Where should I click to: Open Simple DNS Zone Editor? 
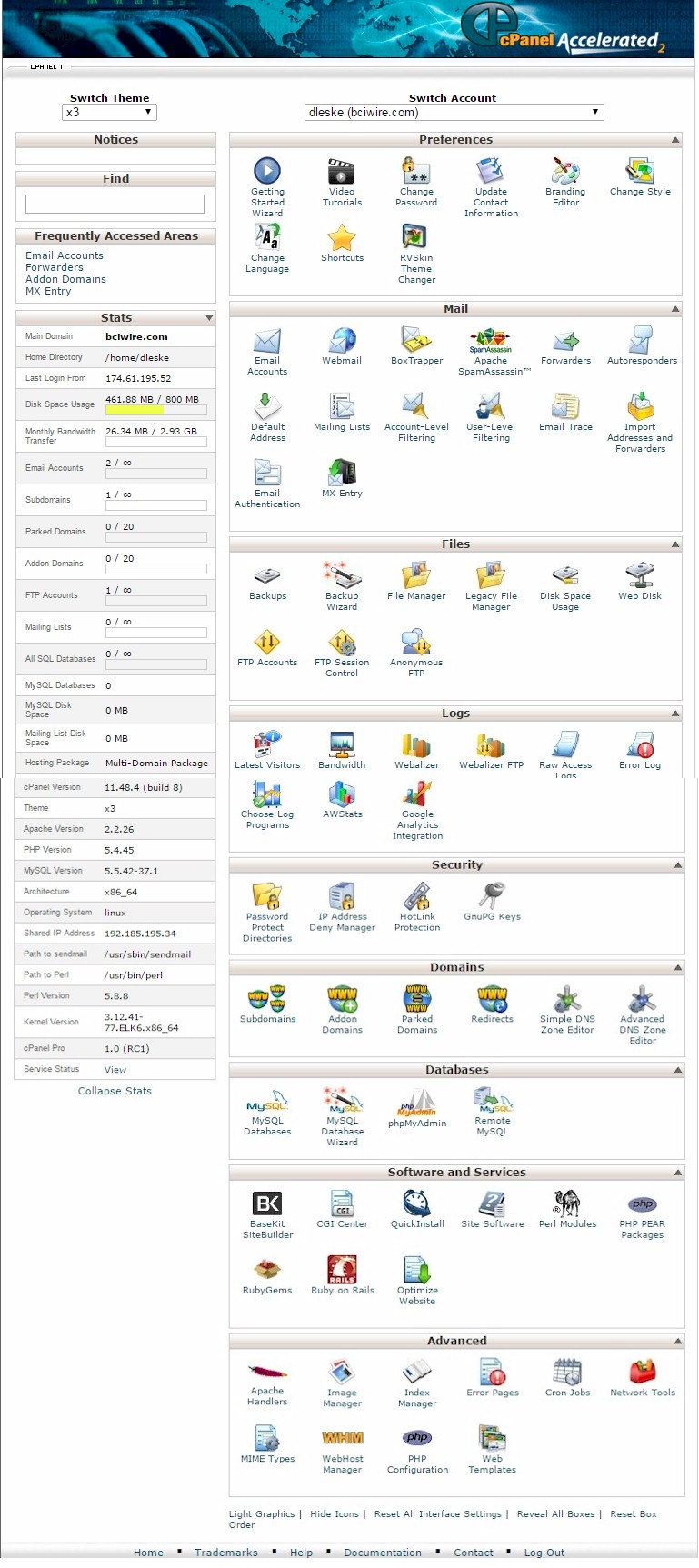(x=567, y=999)
